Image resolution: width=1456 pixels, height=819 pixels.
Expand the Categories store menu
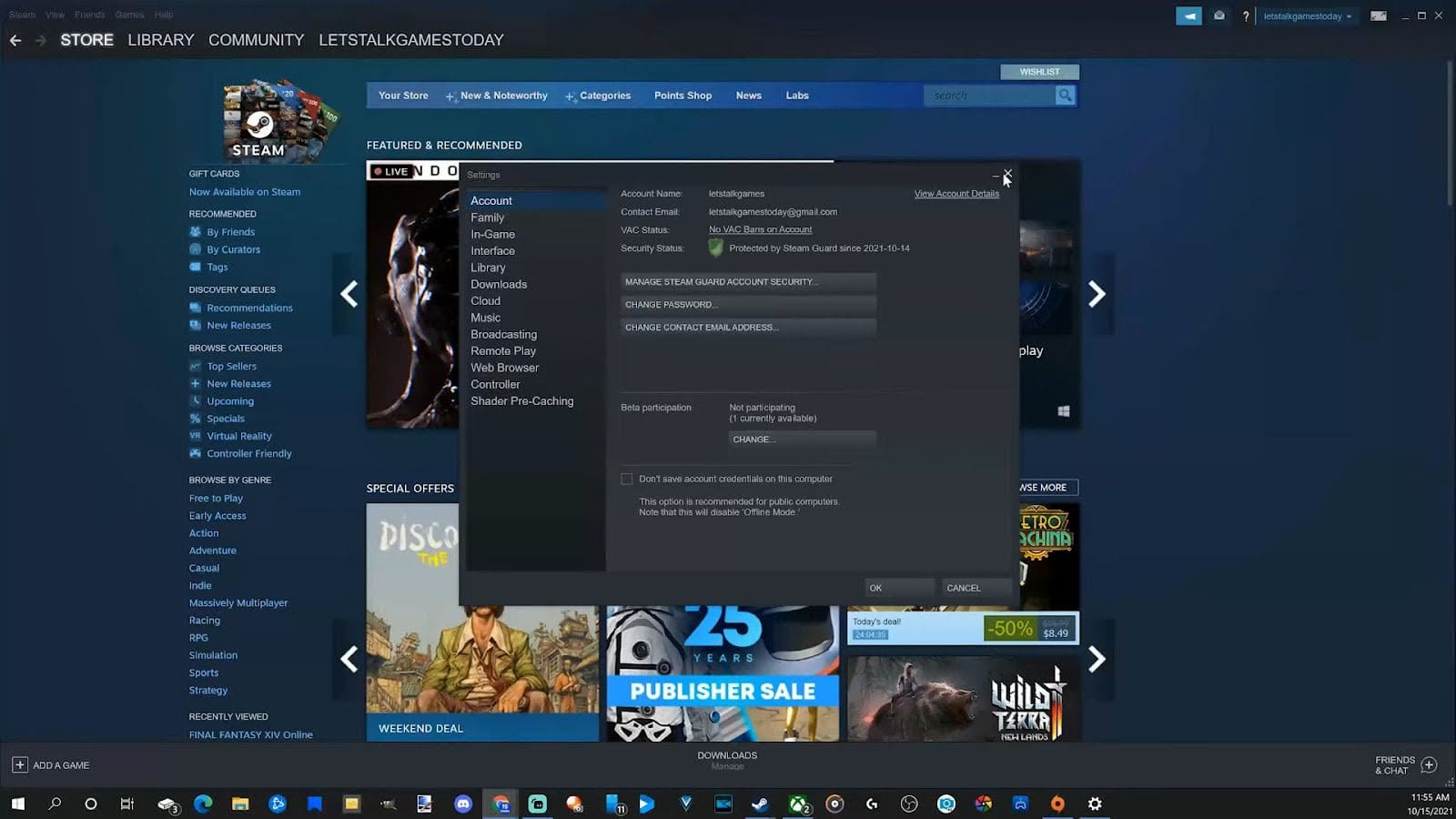[x=598, y=96]
